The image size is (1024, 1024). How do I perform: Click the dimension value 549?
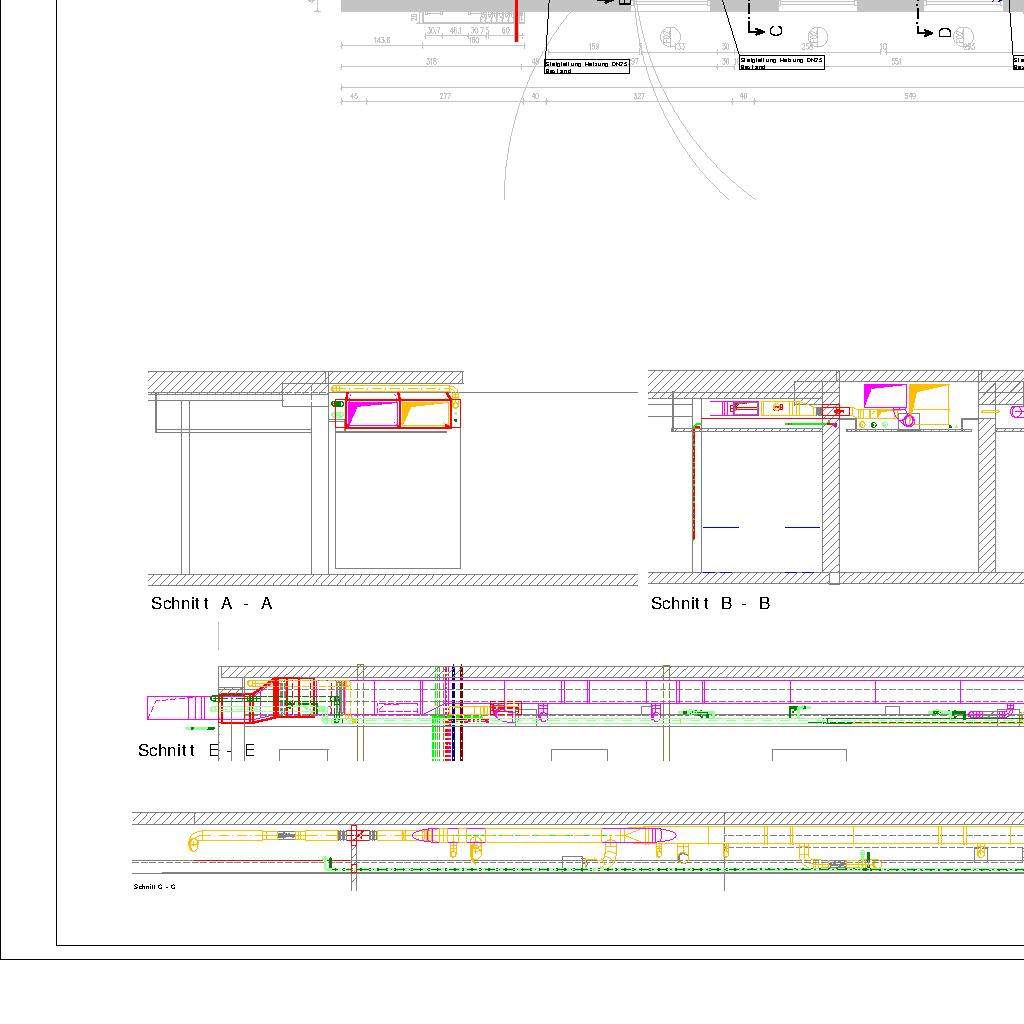coord(910,96)
